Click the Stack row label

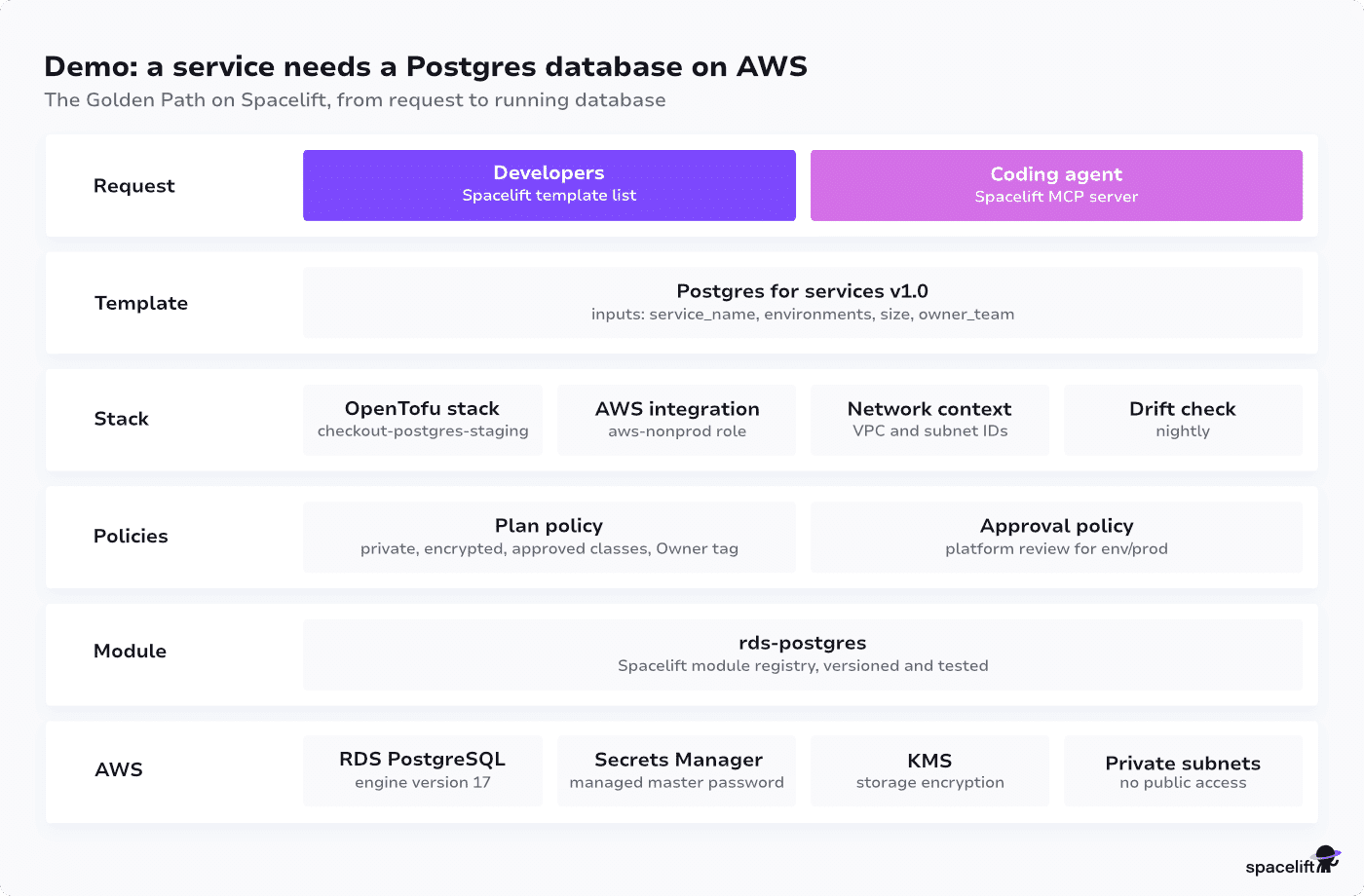click(122, 419)
